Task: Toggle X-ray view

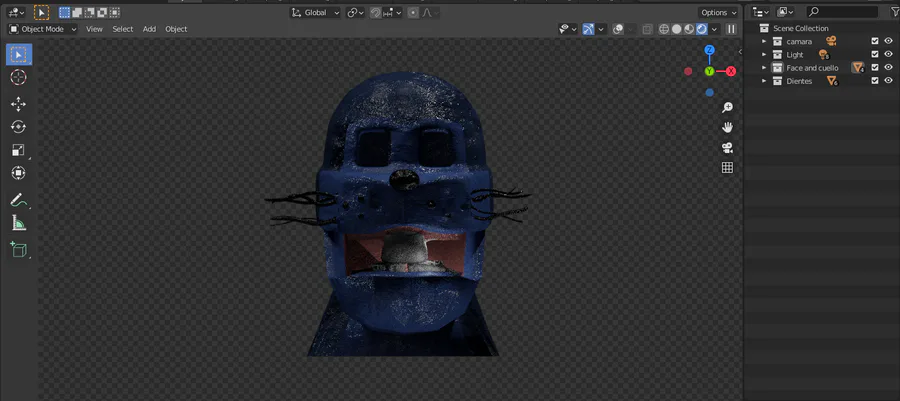Action: [647, 29]
